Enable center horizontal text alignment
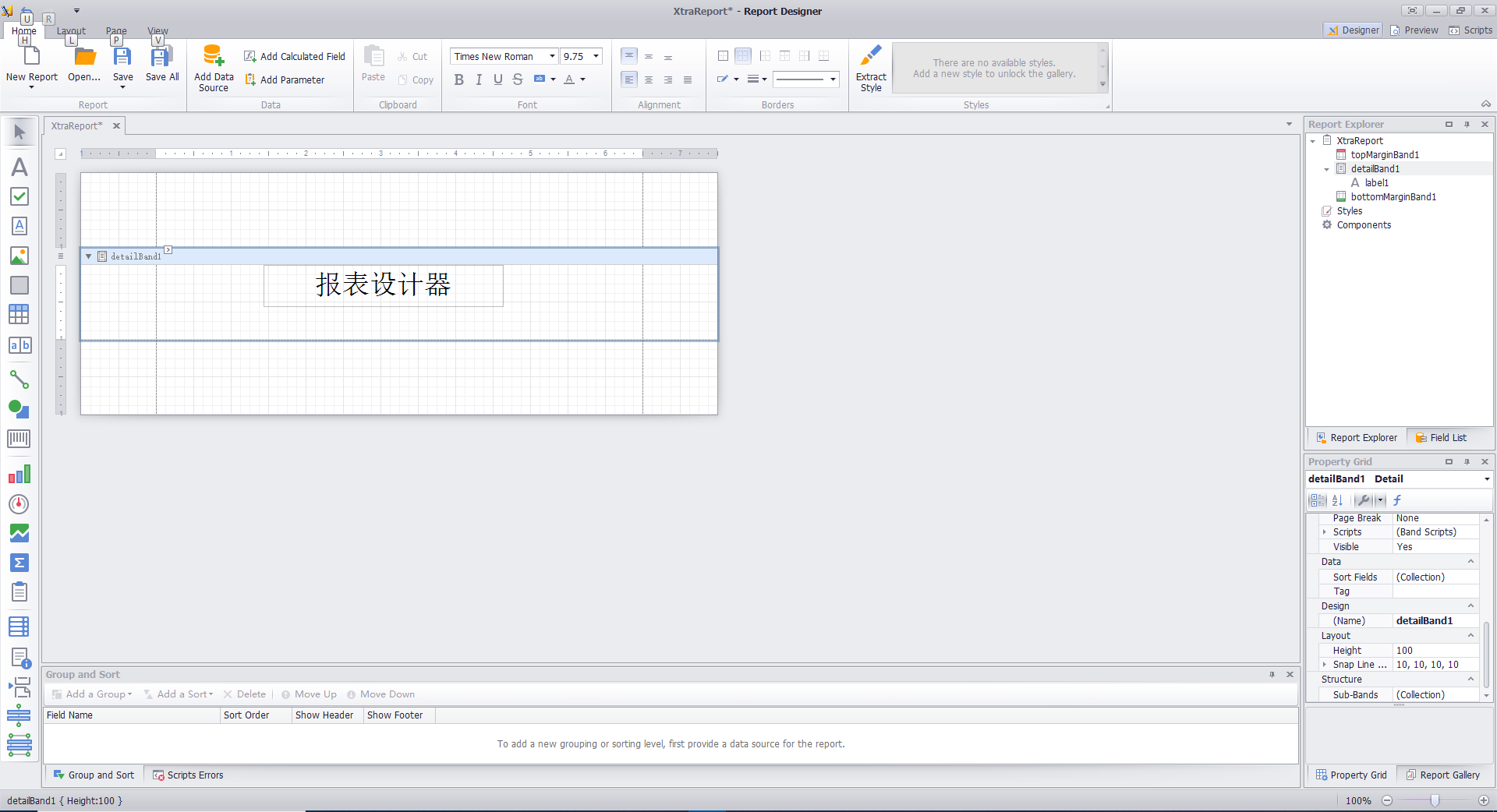Image resolution: width=1497 pixels, height=812 pixels. 649,79
